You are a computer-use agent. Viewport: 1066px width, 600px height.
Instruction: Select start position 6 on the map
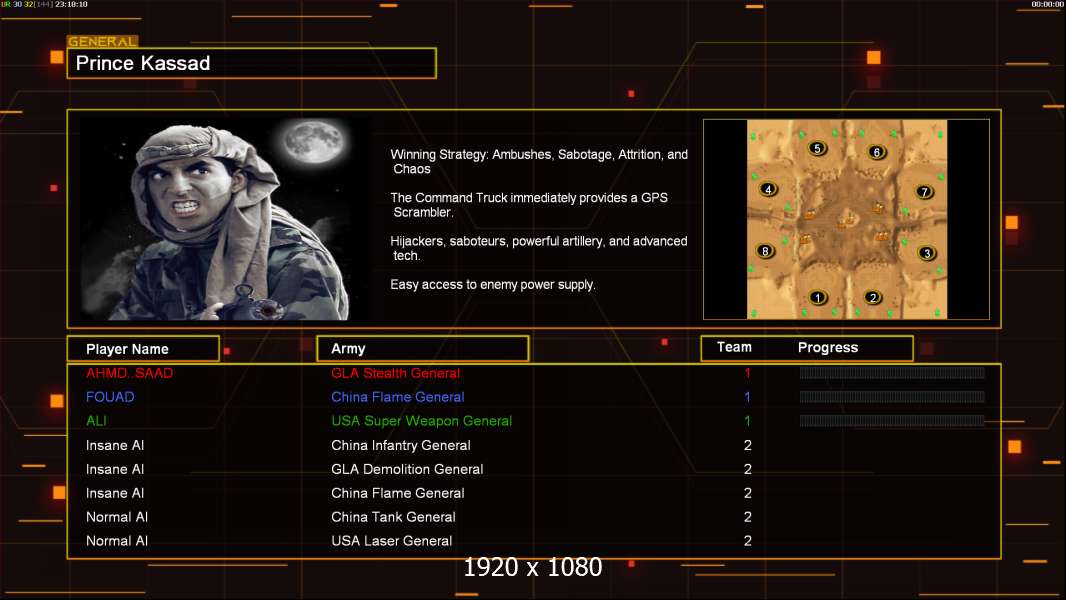(876, 152)
